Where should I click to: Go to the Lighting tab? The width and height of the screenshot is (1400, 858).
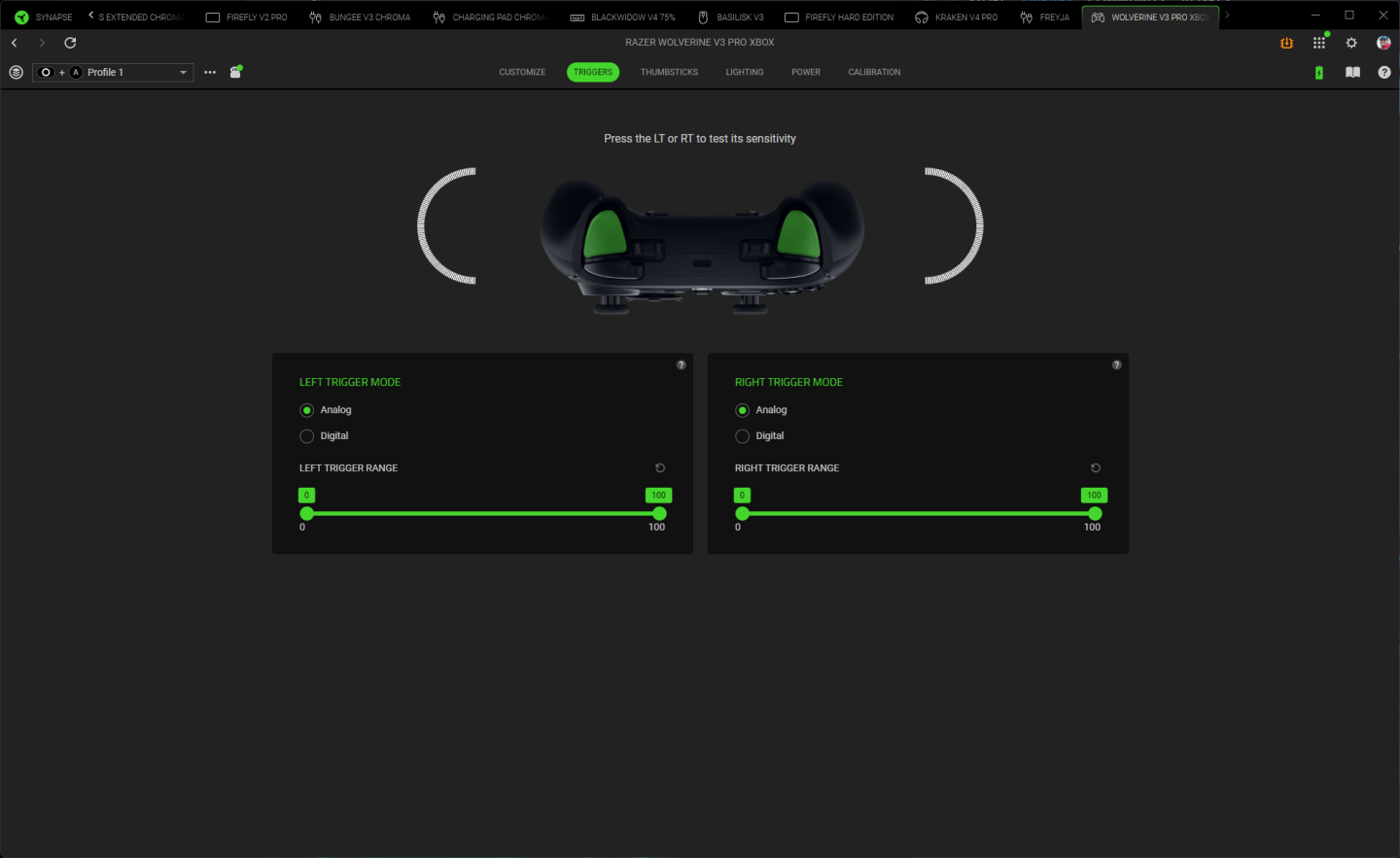745,72
